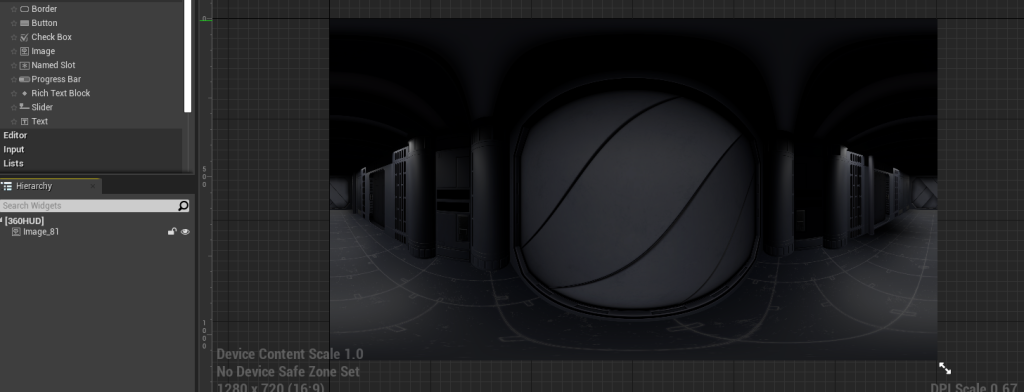Collapse the [360HUD] root tree node

pos(1,221)
